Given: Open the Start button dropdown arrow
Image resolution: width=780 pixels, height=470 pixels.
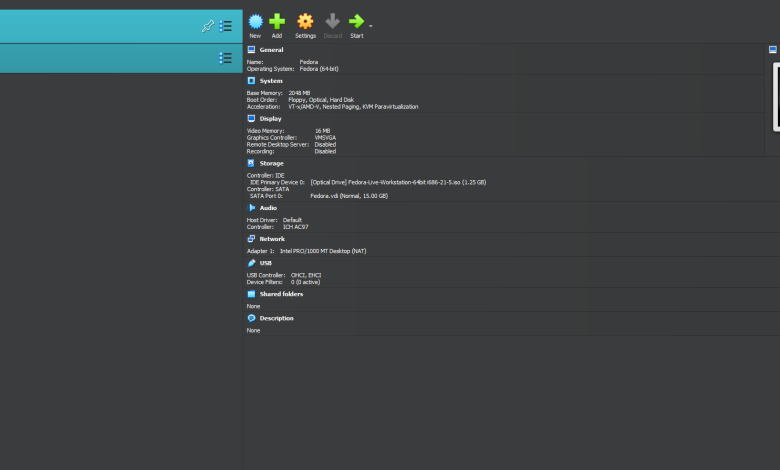Looking at the screenshot, I should (371, 26).
